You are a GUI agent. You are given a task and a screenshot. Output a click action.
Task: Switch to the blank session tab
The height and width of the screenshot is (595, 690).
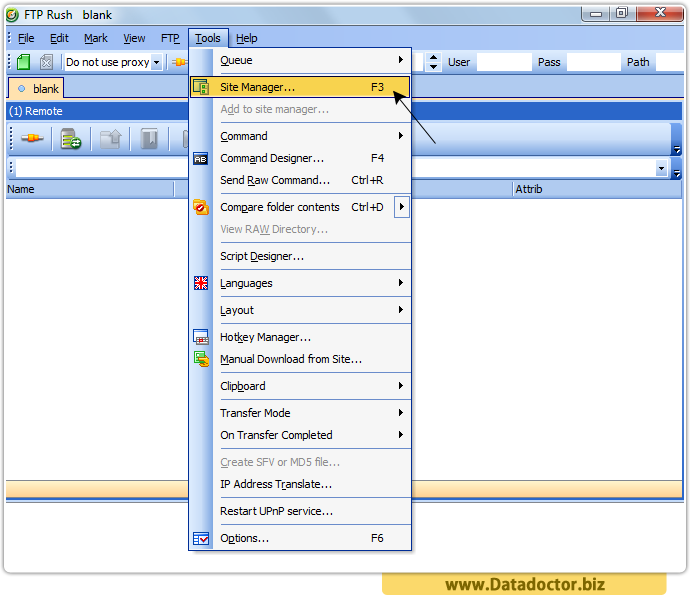[37, 88]
